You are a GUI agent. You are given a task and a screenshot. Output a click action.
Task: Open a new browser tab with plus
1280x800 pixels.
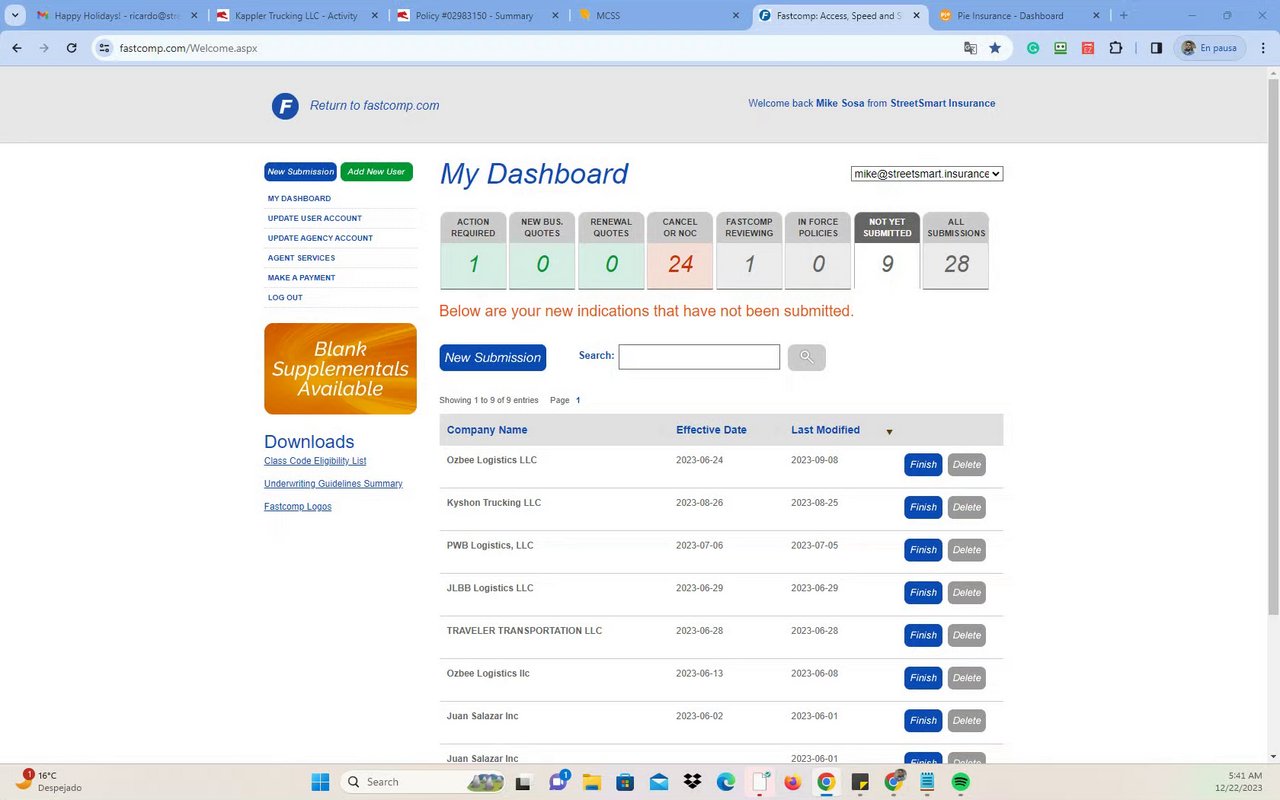(1124, 16)
